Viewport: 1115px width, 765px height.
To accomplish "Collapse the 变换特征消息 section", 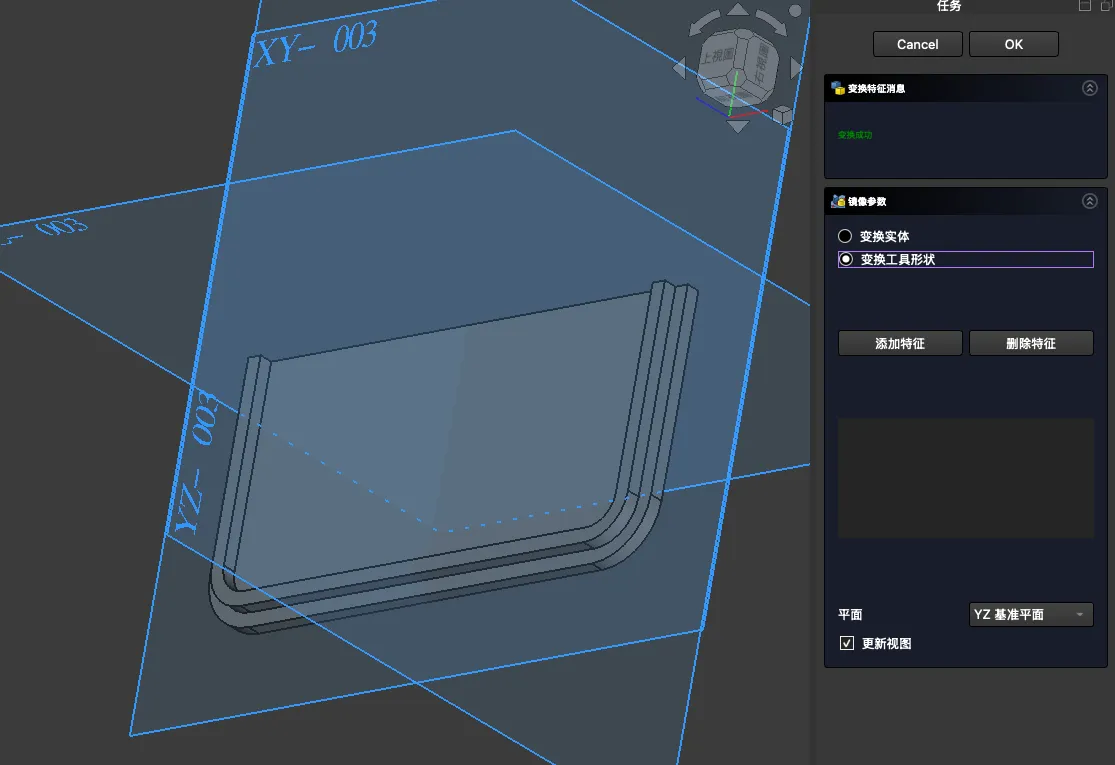I will tap(1090, 88).
